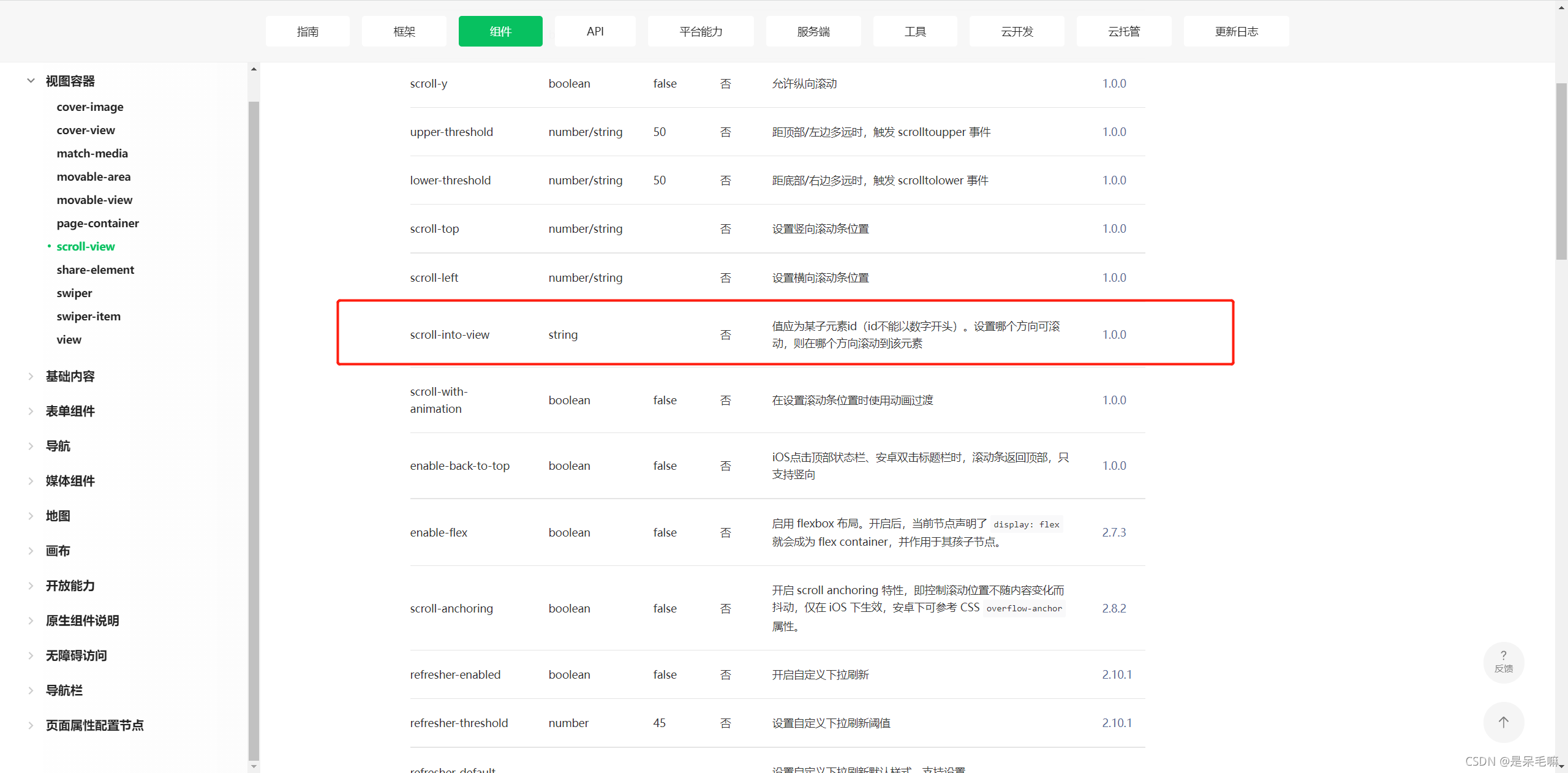Expand the 导航栏 section
This screenshot has width=1568, height=773.
(x=64, y=690)
